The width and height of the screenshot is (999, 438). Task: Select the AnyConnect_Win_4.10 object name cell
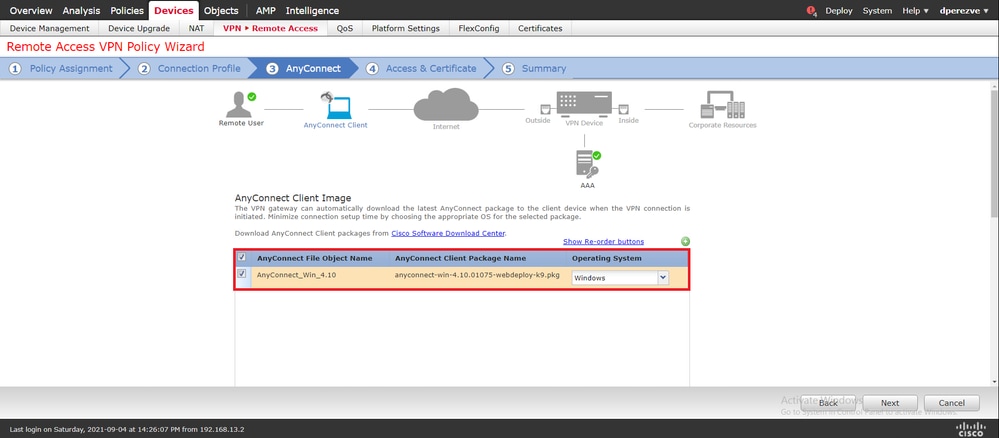pyautogui.click(x=296, y=275)
